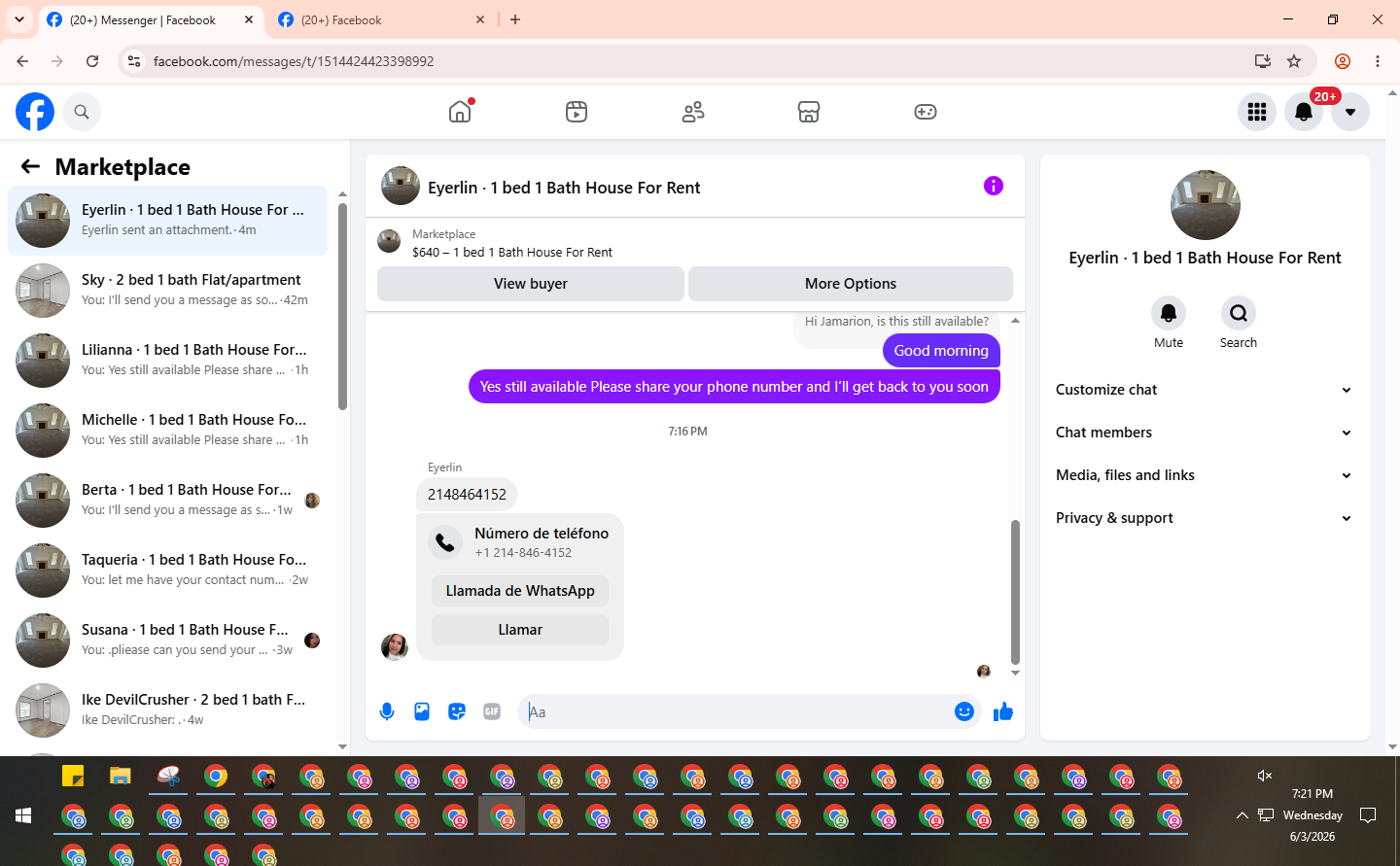Open Chrome profile icon

click(x=1343, y=61)
